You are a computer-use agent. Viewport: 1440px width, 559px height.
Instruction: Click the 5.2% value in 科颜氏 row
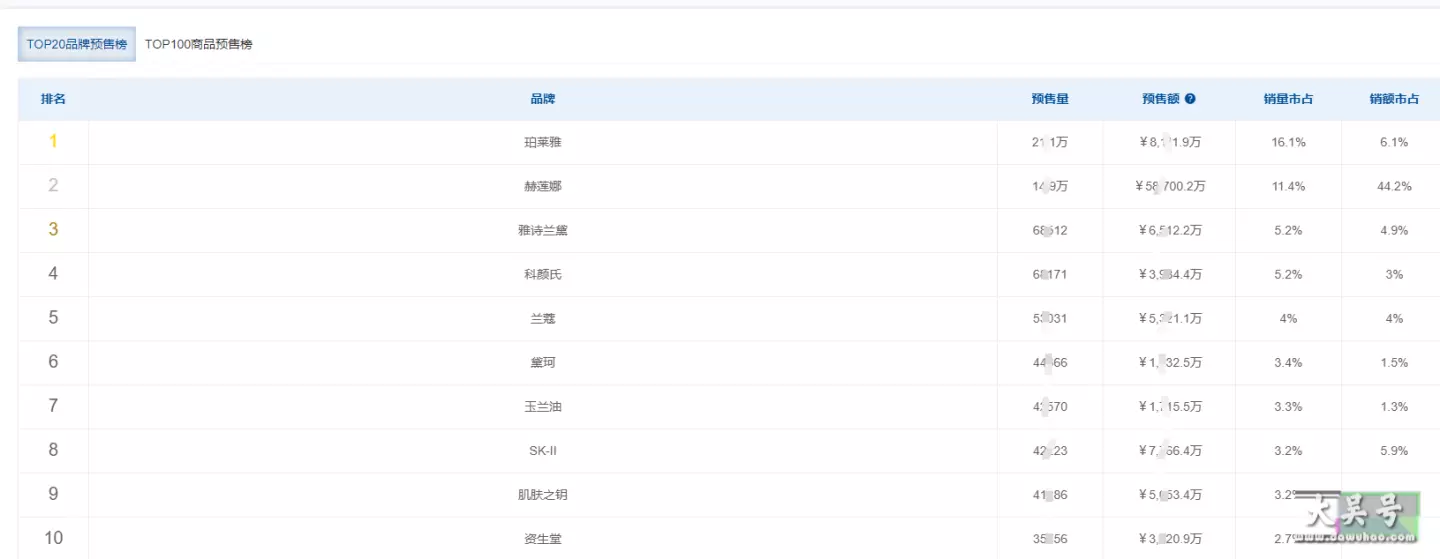point(1288,275)
